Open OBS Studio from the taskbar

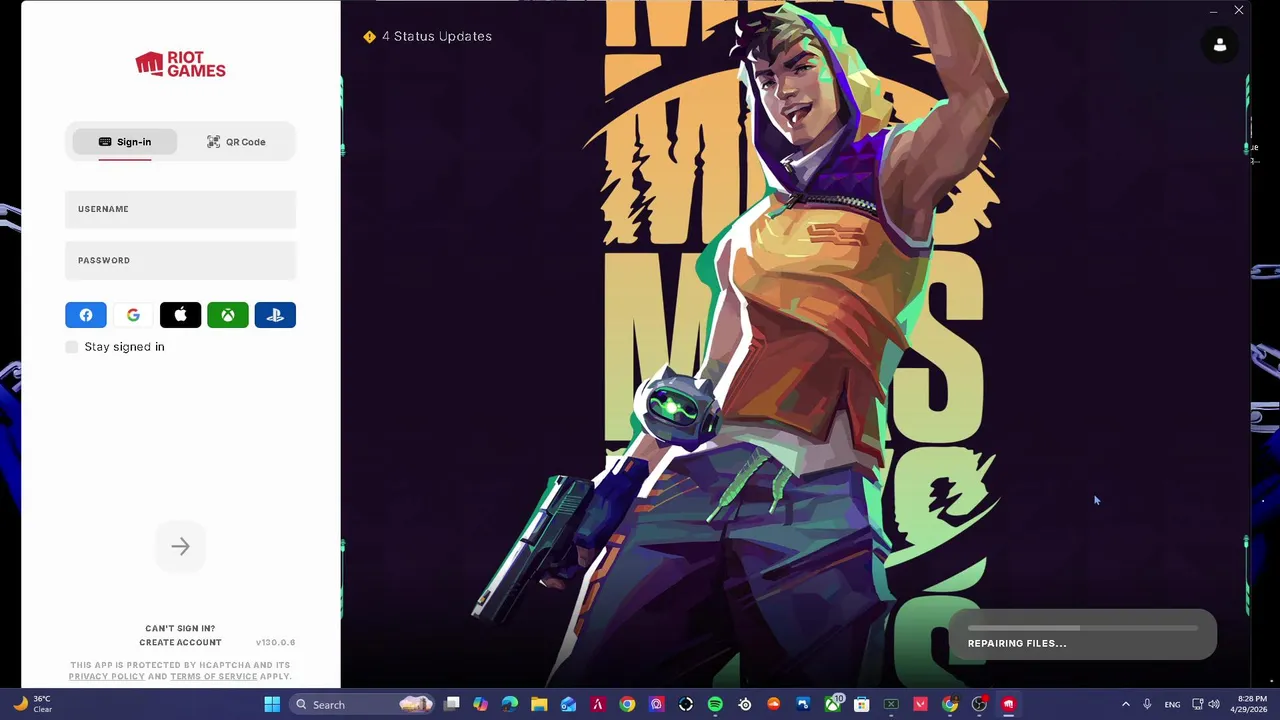[980, 704]
